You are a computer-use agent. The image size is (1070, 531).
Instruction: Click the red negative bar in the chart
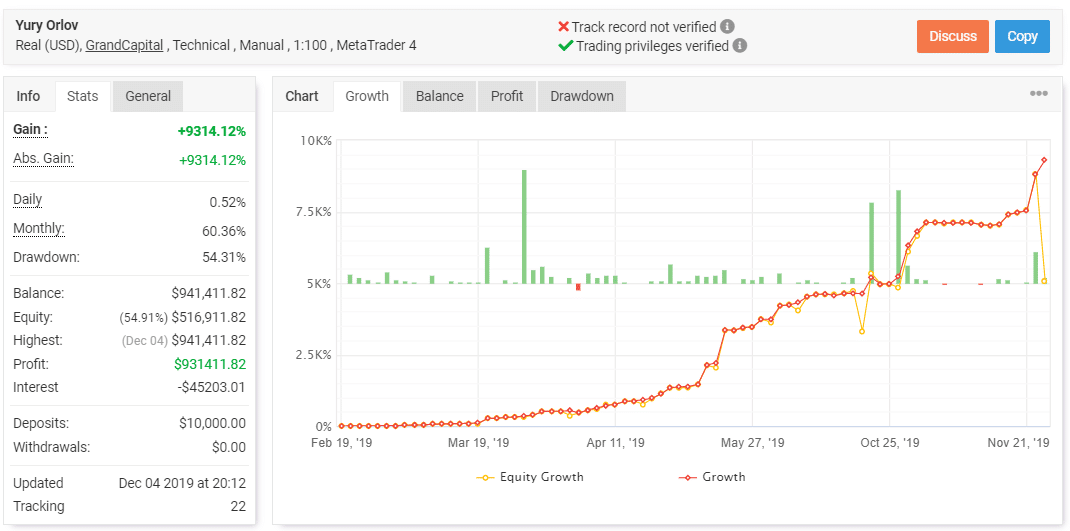pos(578,287)
